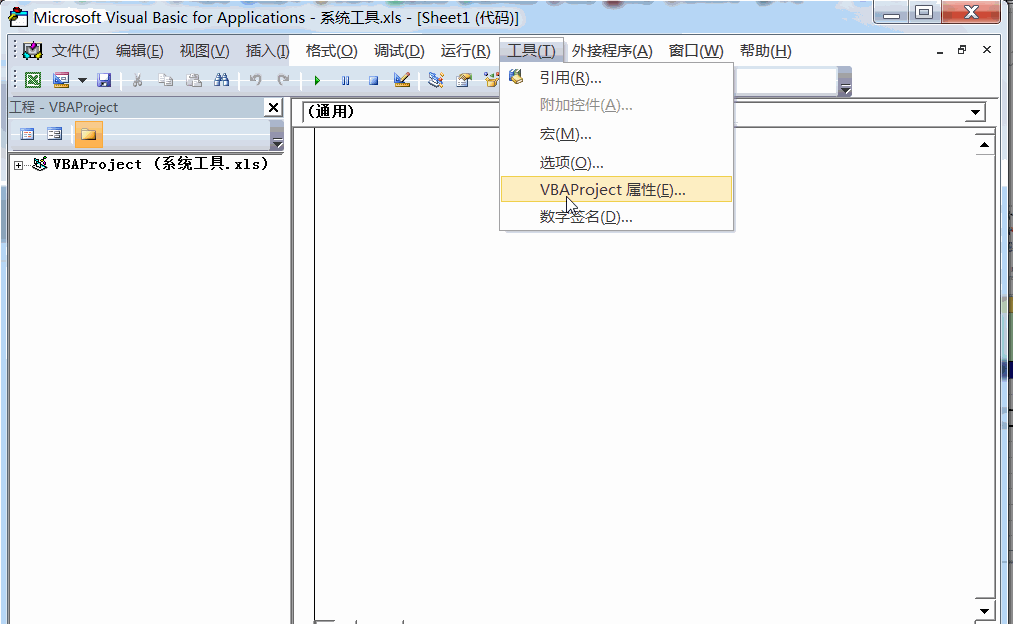Image resolution: width=1013 pixels, height=624 pixels.
Task: Minimize the inner code window
Action: pyautogui.click(x=939, y=51)
